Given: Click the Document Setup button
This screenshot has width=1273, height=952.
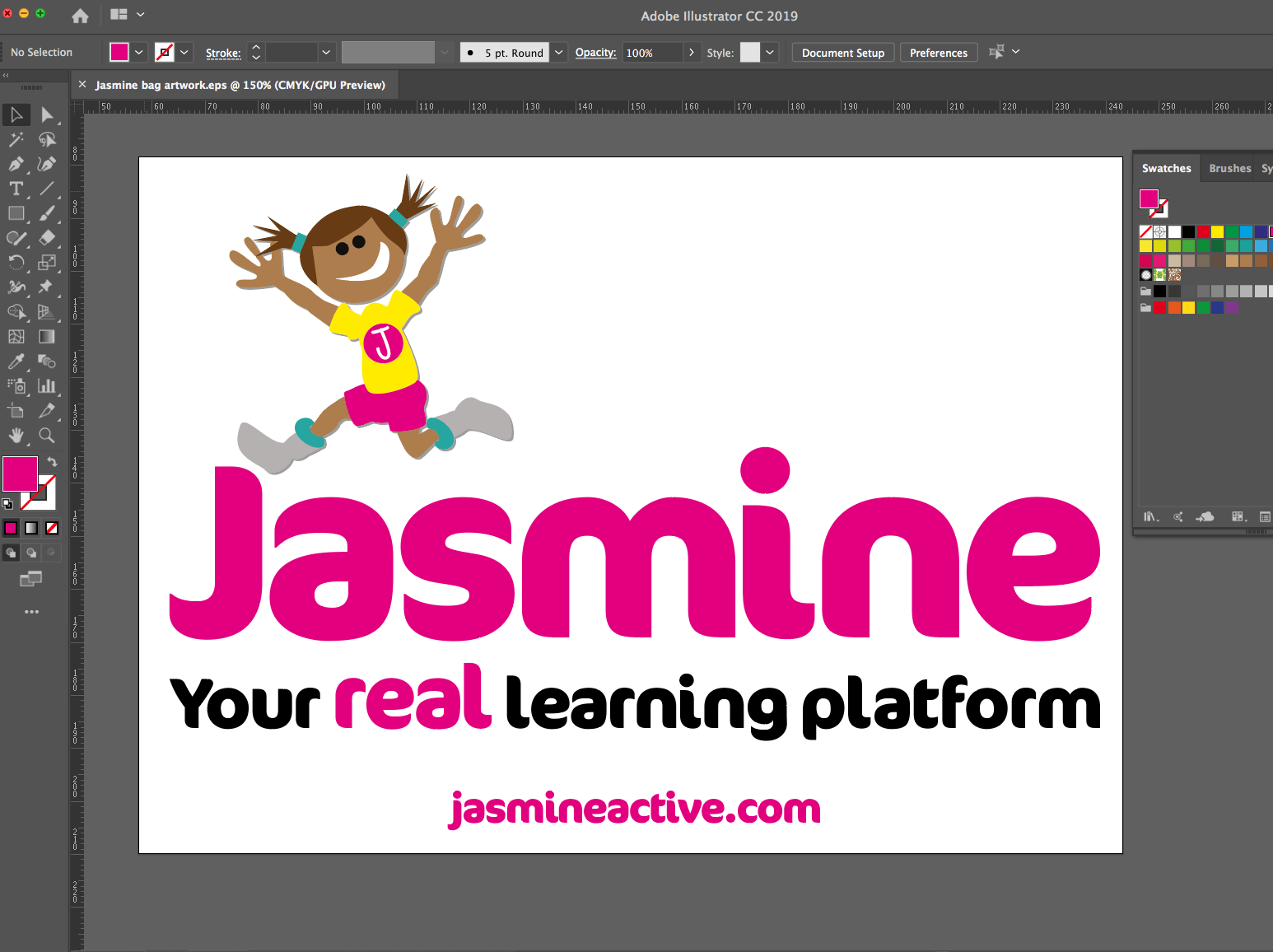Looking at the screenshot, I should (x=842, y=53).
